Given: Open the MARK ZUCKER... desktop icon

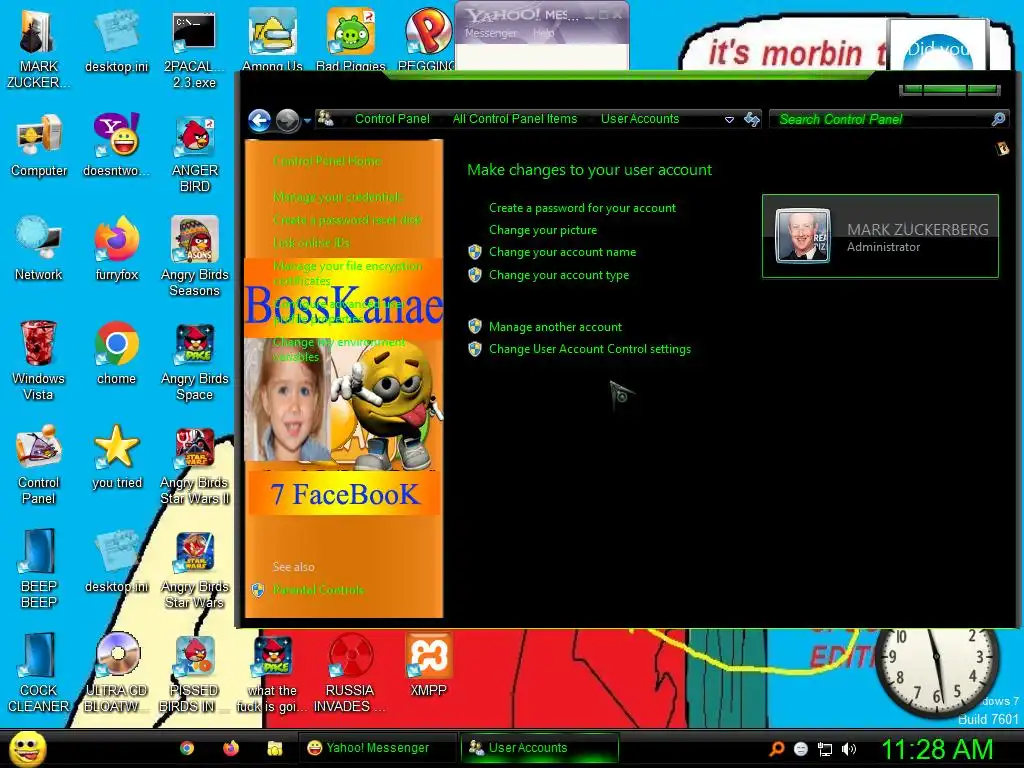Looking at the screenshot, I should click(38, 49).
